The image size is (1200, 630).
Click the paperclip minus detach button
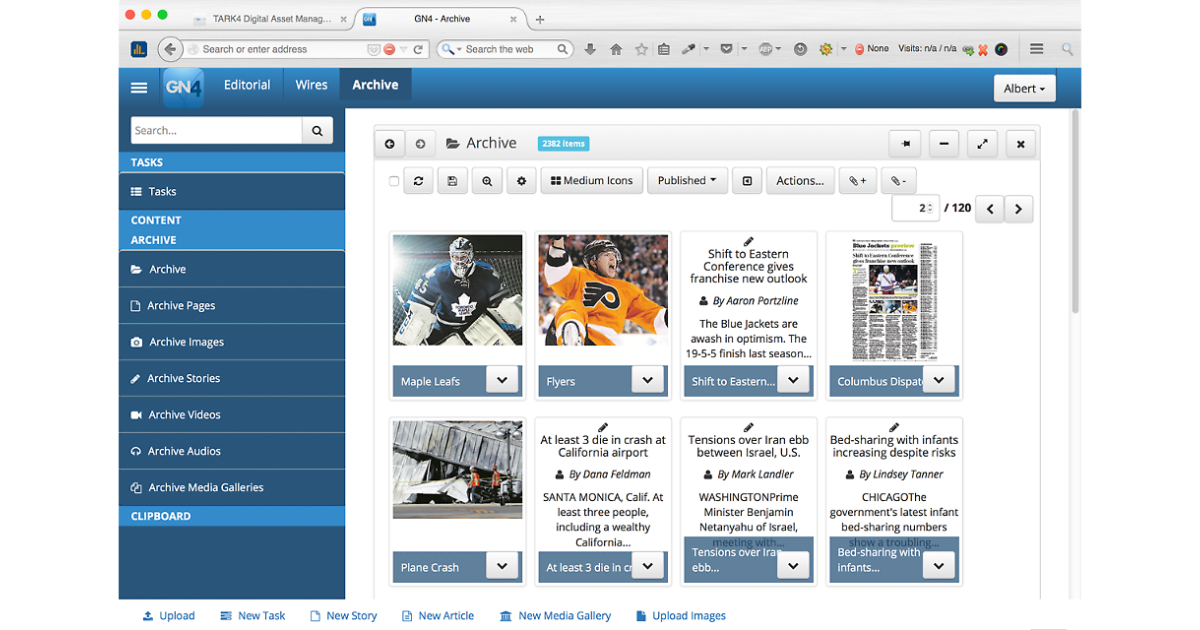pos(898,181)
